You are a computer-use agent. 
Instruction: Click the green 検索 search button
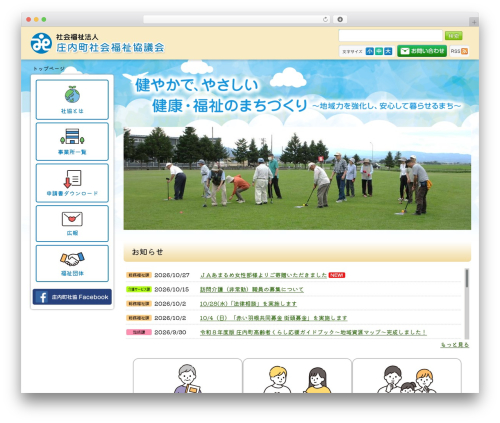point(453,35)
